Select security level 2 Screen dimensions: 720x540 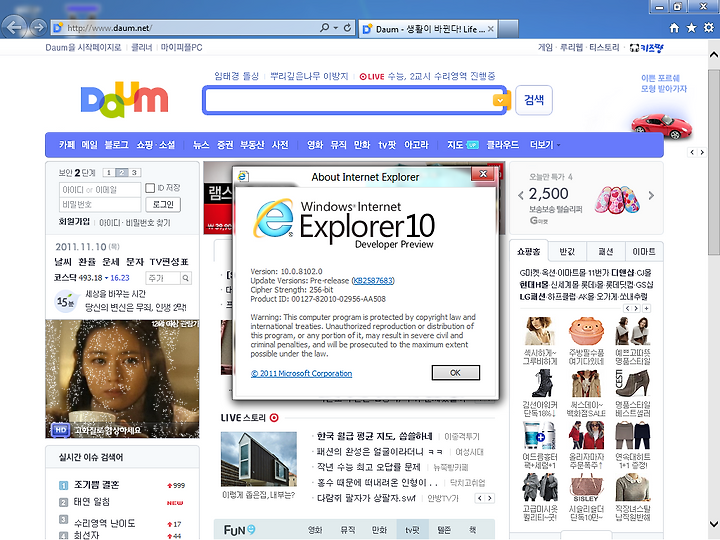pos(122,173)
